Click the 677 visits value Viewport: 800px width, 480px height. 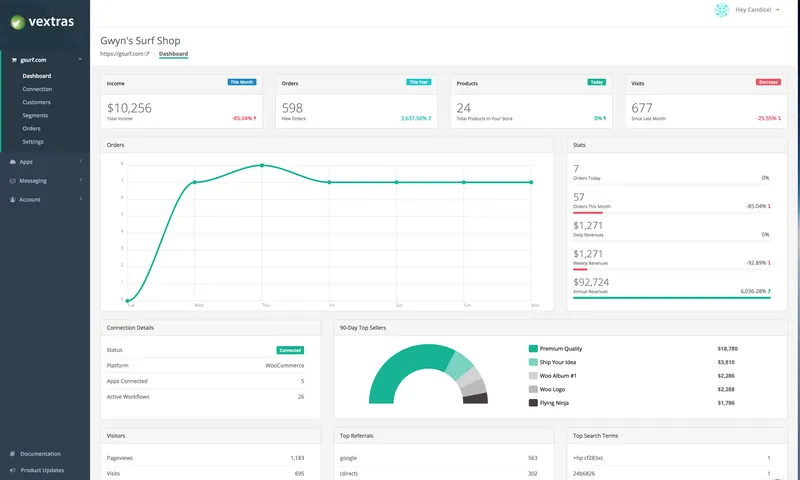(x=642, y=108)
